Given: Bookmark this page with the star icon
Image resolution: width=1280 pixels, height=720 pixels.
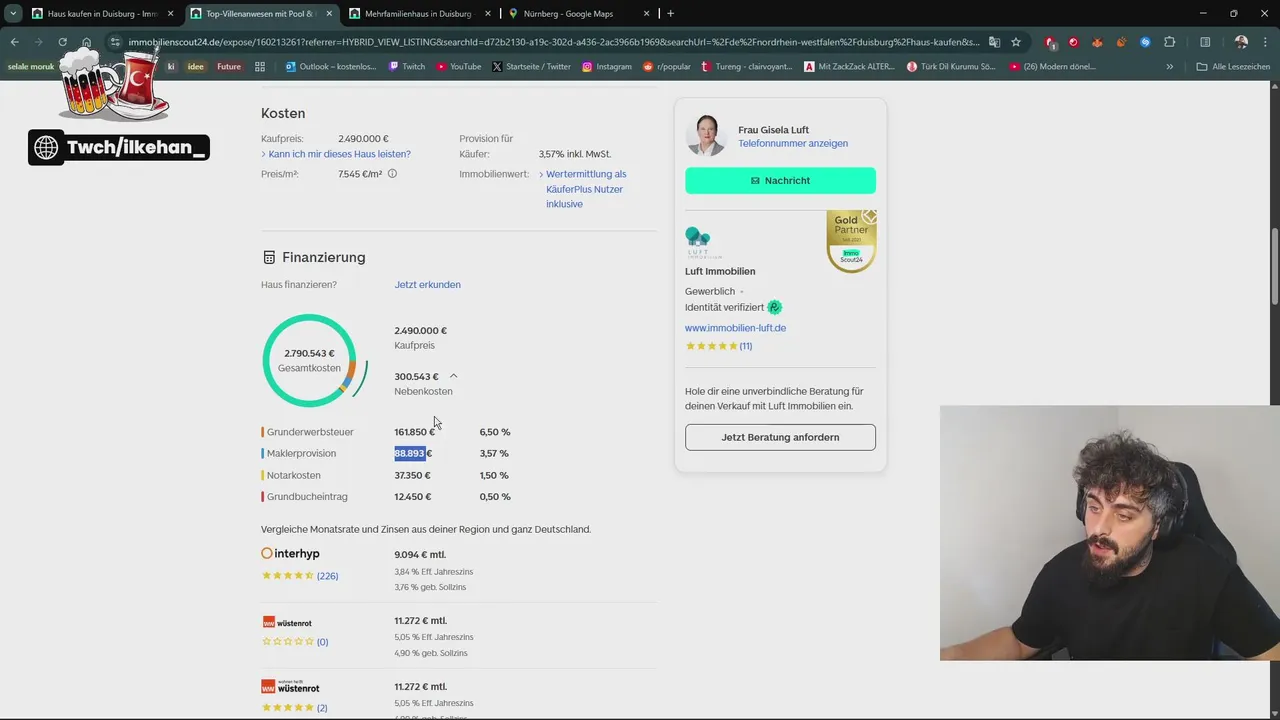Looking at the screenshot, I should pos(1016,42).
